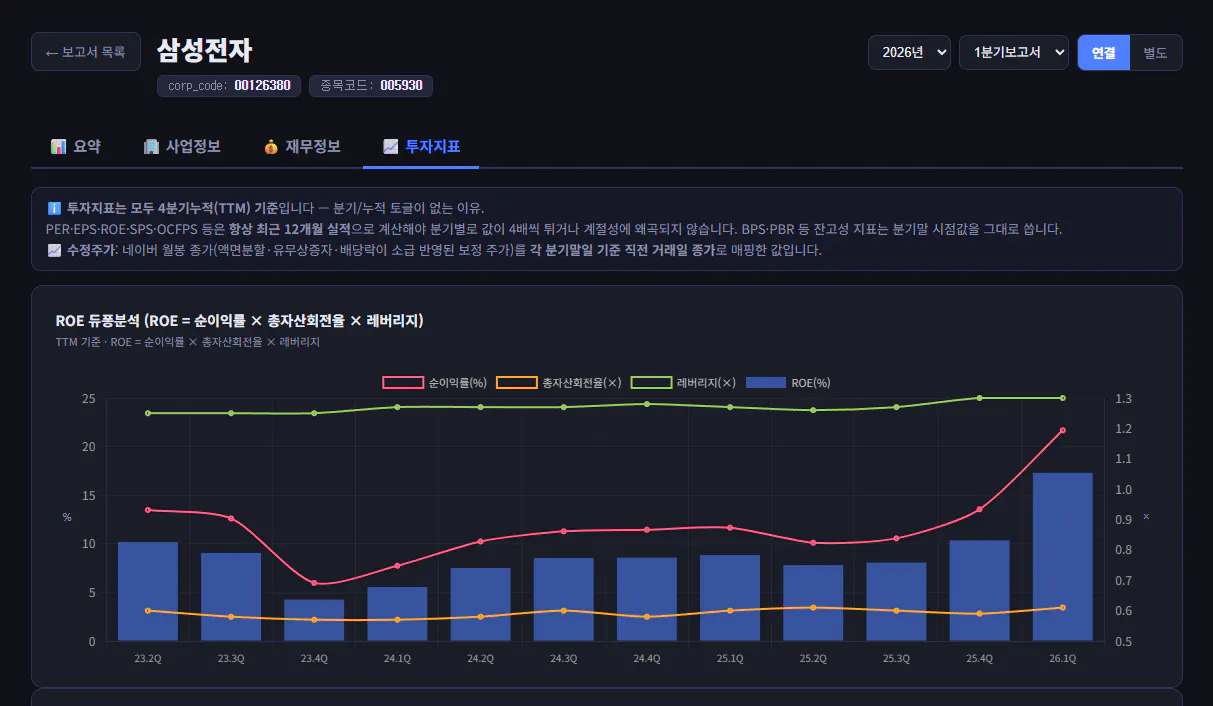The width and height of the screenshot is (1213, 706).
Task: Switch to 별도 separate statements
Action: click(1156, 53)
